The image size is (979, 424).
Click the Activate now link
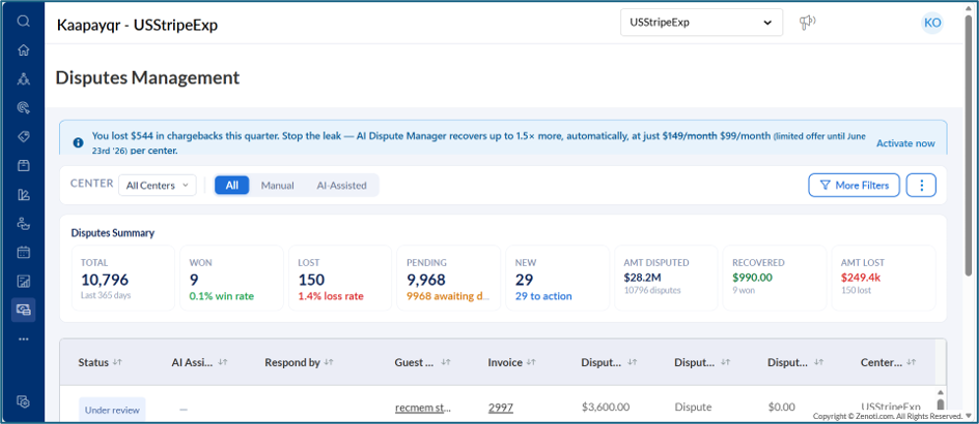tap(905, 143)
